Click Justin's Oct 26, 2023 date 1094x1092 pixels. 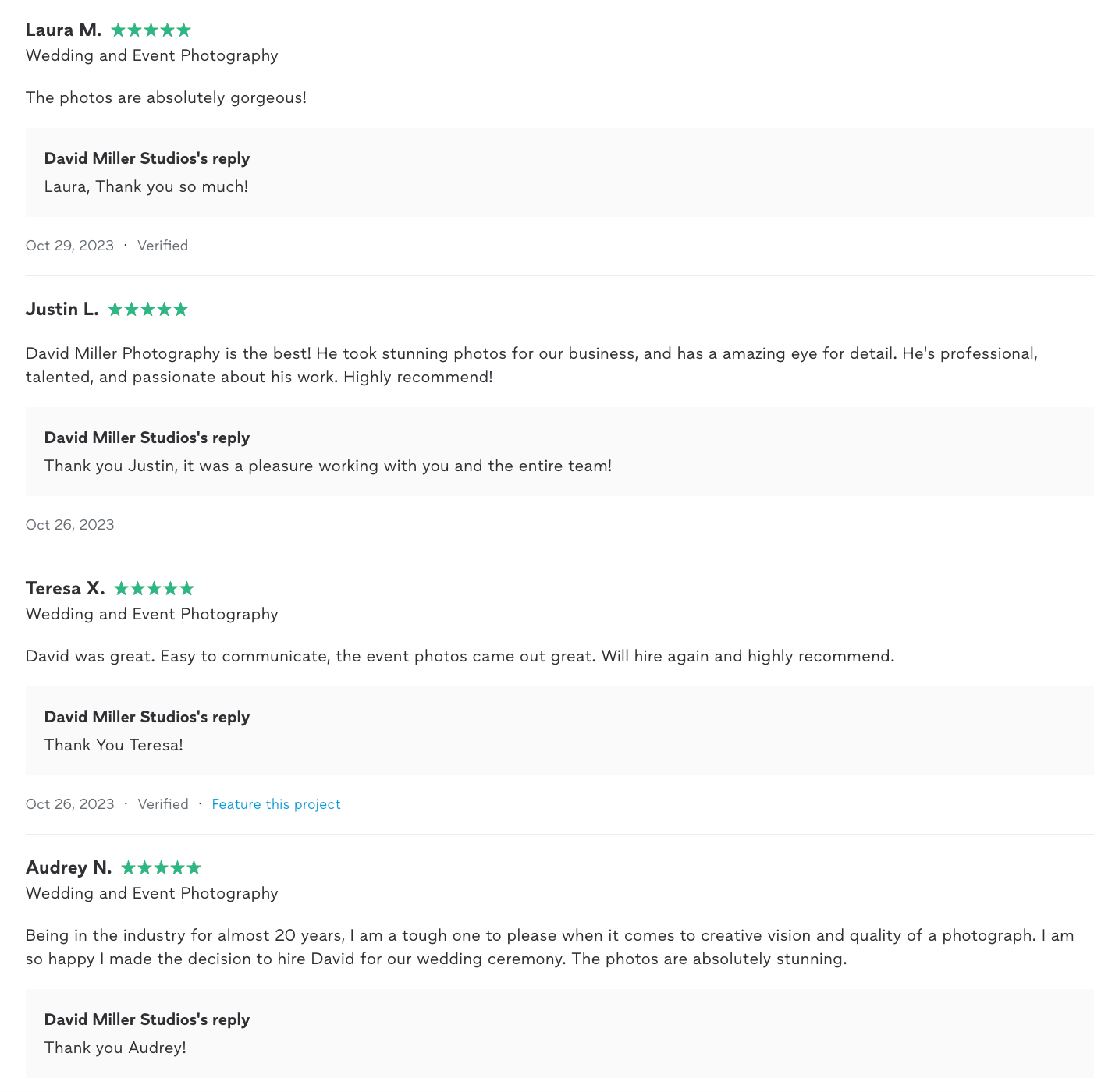[69, 525]
